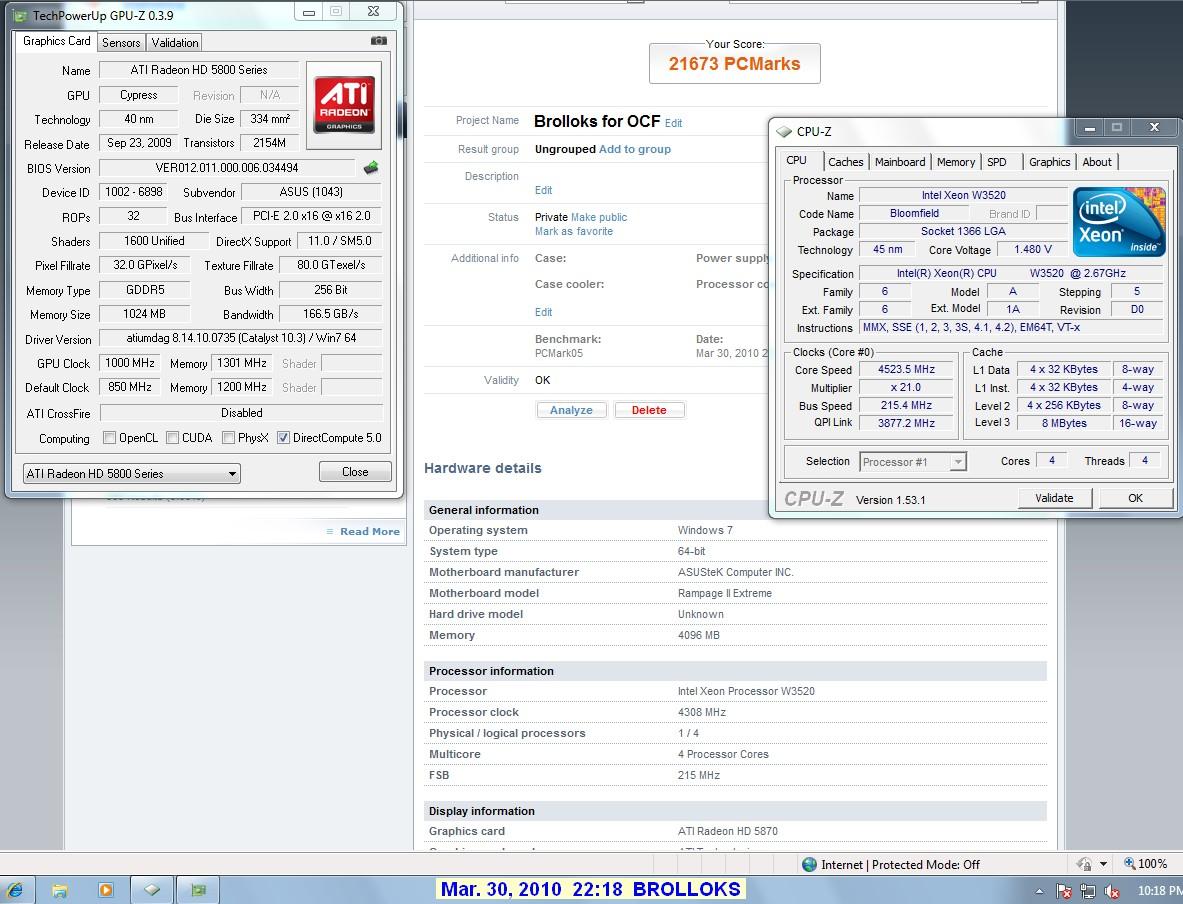Select the GPU-Z Graphics Card tab
The width and height of the screenshot is (1183, 904).
[x=57, y=42]
